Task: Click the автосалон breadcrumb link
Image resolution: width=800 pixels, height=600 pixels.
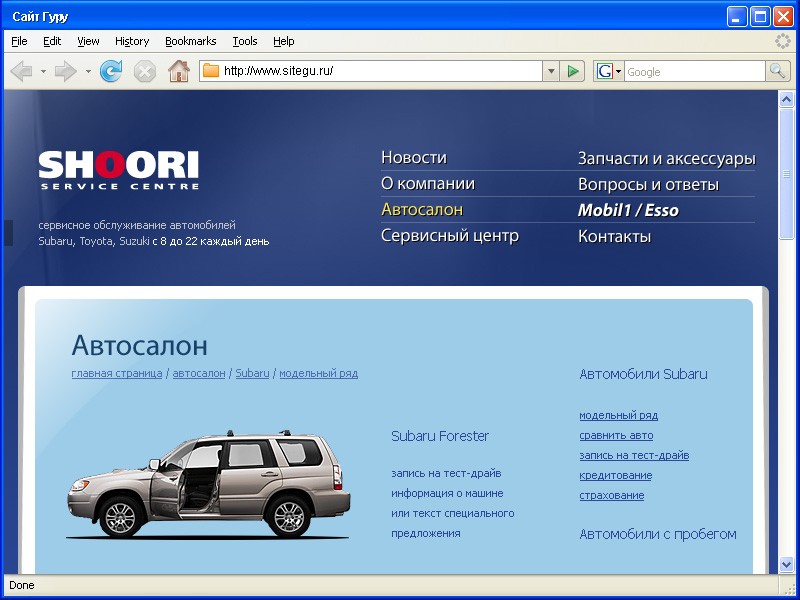Action: (199, 373)
